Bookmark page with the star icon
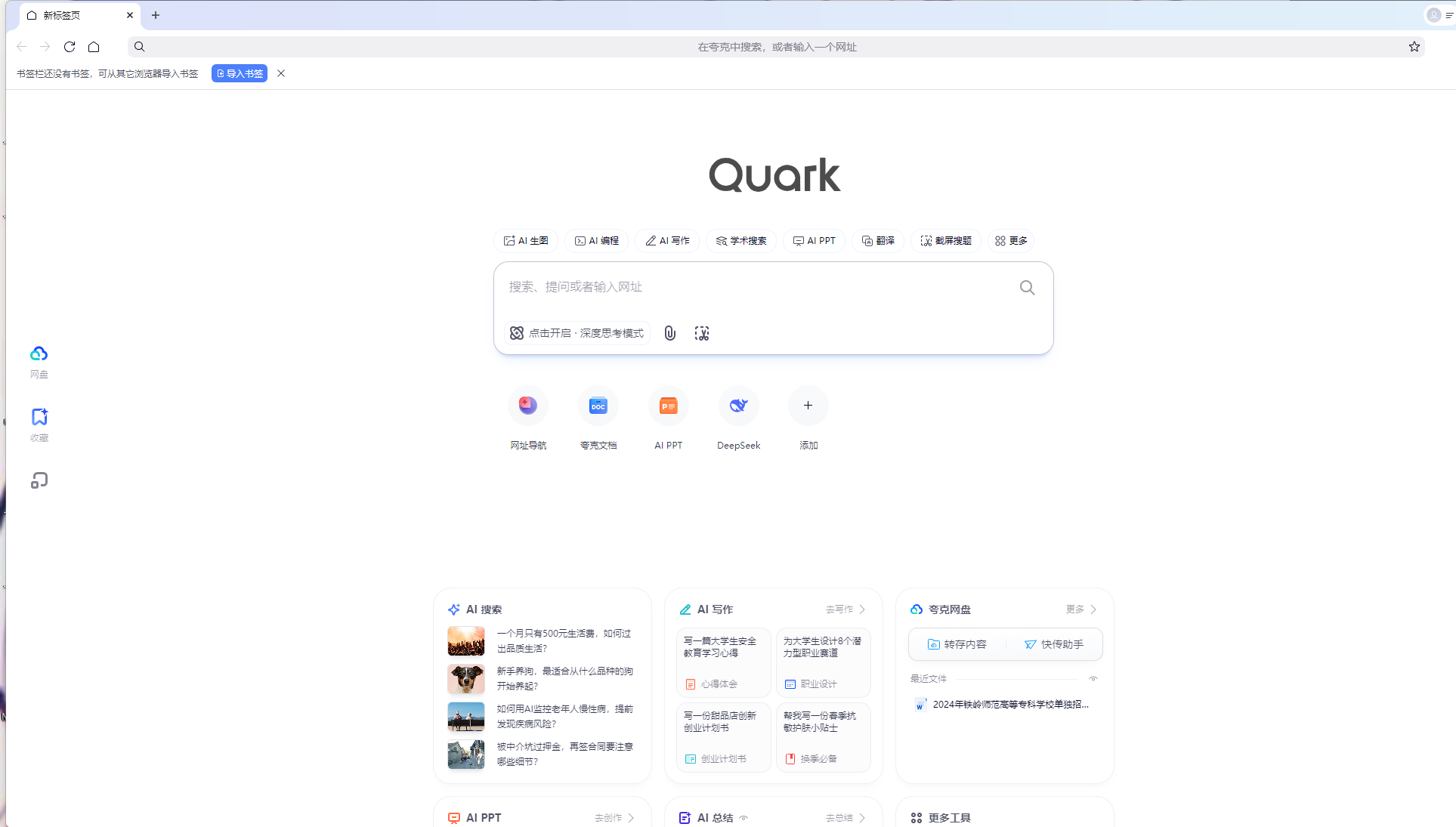 [1414, 47]
